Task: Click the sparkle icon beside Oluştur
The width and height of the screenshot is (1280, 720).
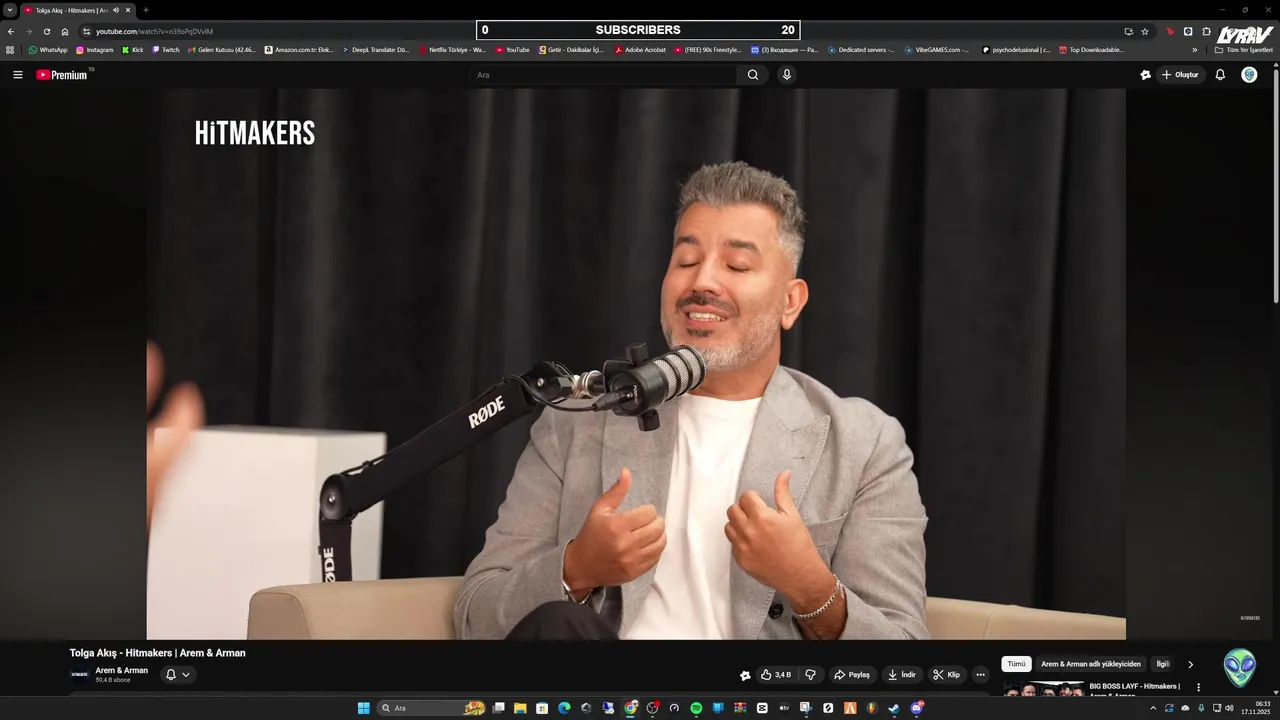Action: click(1146, 75)
